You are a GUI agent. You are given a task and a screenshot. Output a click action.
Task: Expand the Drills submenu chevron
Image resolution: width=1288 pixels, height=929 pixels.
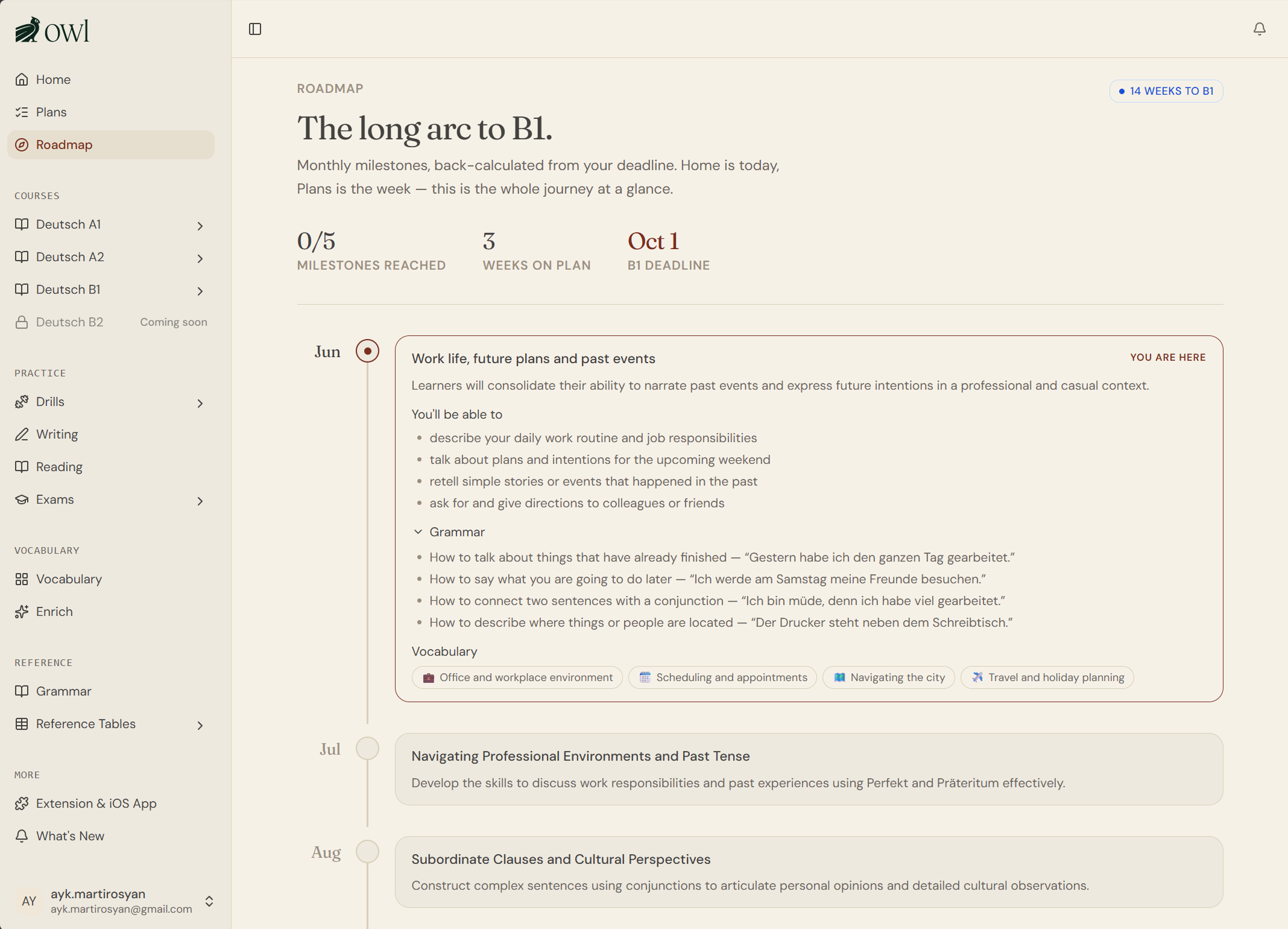pyautogui.click(x=200, y=403)
